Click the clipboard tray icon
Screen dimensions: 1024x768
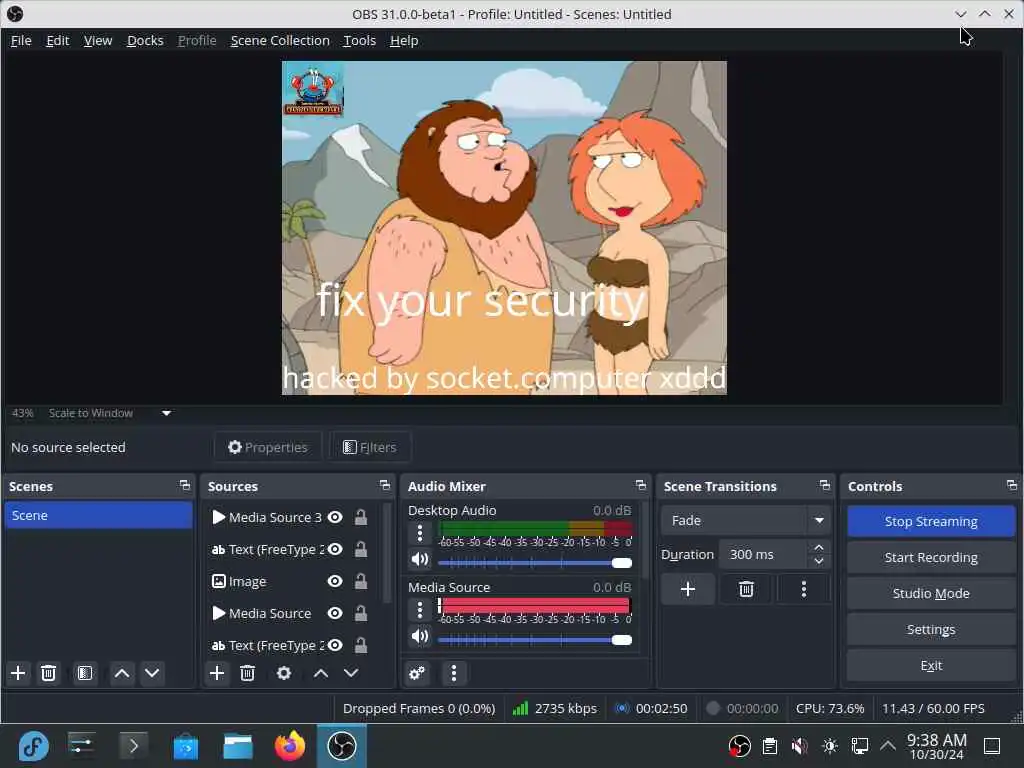click(770, 746)
